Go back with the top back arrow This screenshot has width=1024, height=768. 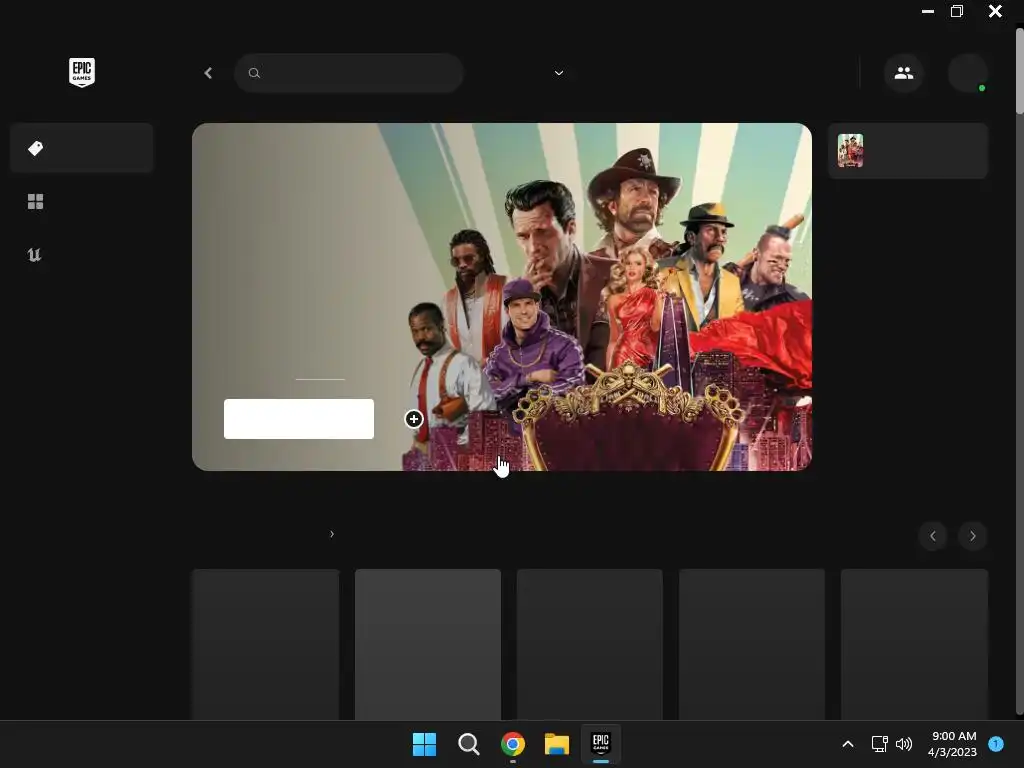(208, 73)
